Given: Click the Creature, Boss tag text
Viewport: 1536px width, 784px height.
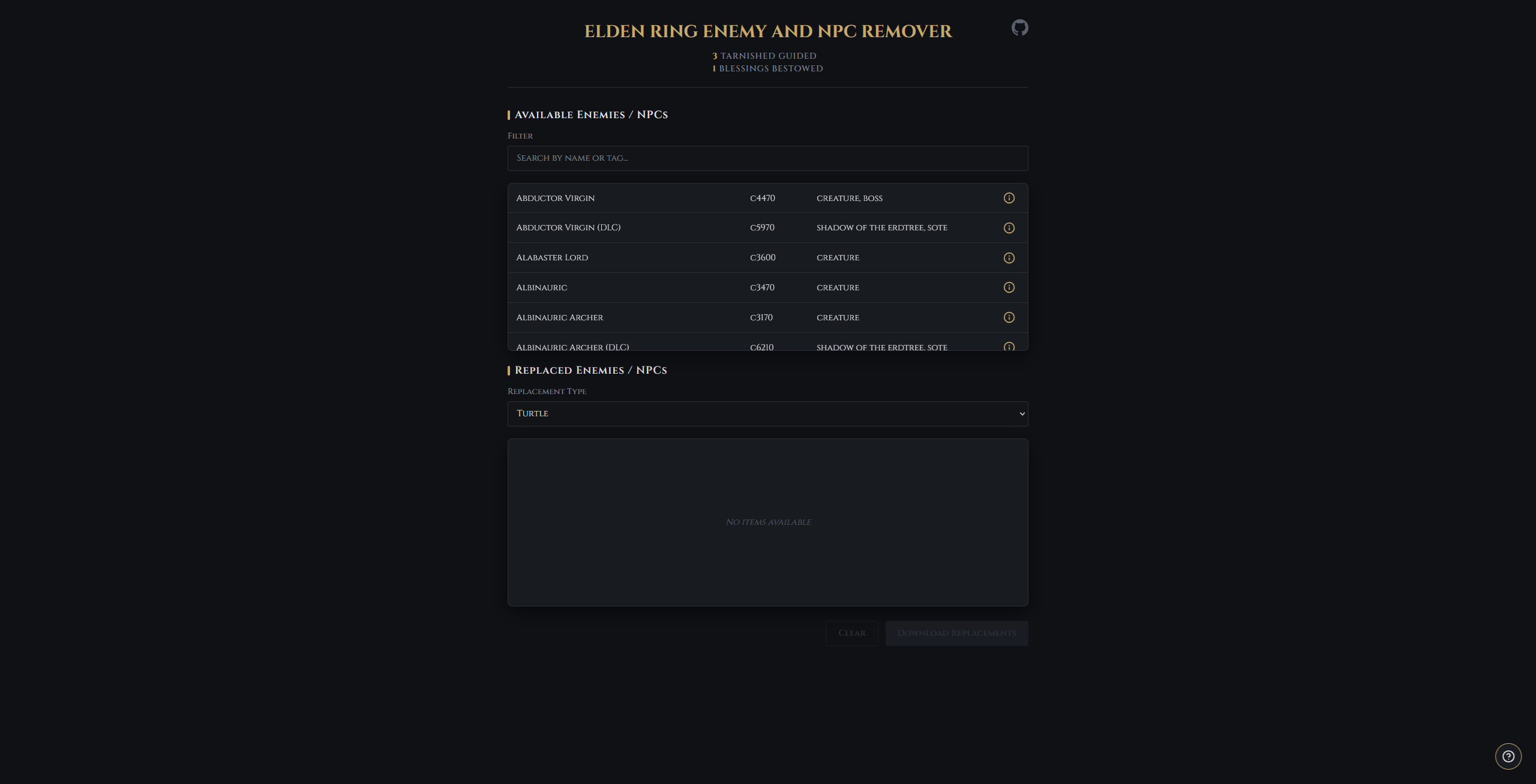Looking at the screenshot, I should pos(849,199).
